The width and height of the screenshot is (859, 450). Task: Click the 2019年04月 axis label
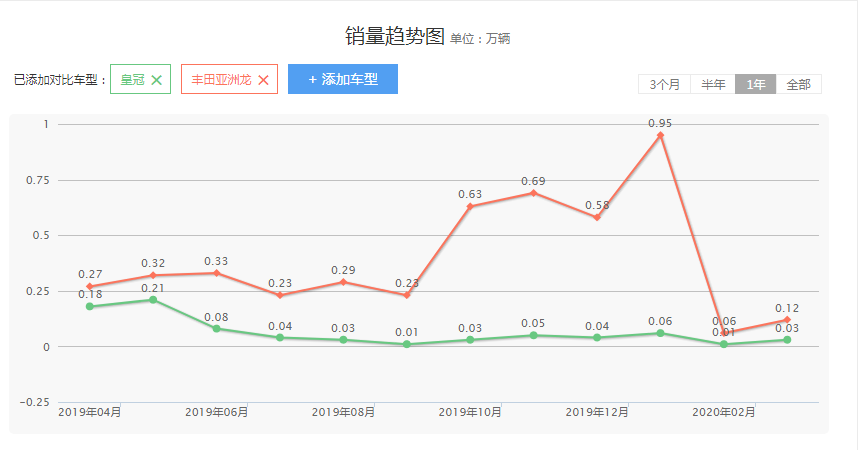tap(90, 412)
